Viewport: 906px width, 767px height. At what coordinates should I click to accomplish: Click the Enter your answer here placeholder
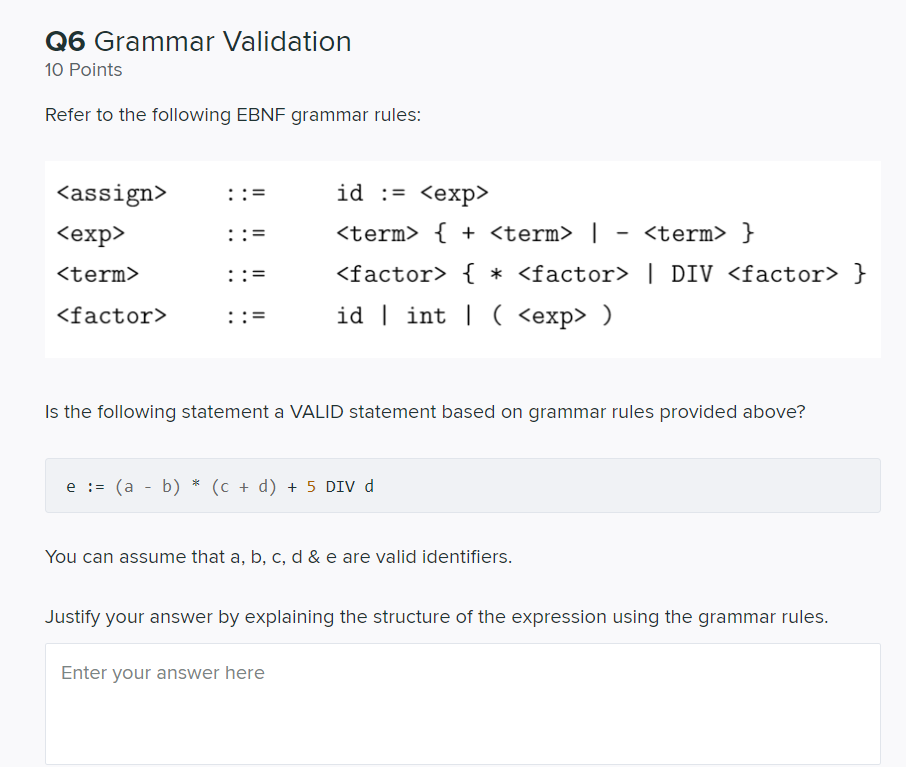click(163, 672)
